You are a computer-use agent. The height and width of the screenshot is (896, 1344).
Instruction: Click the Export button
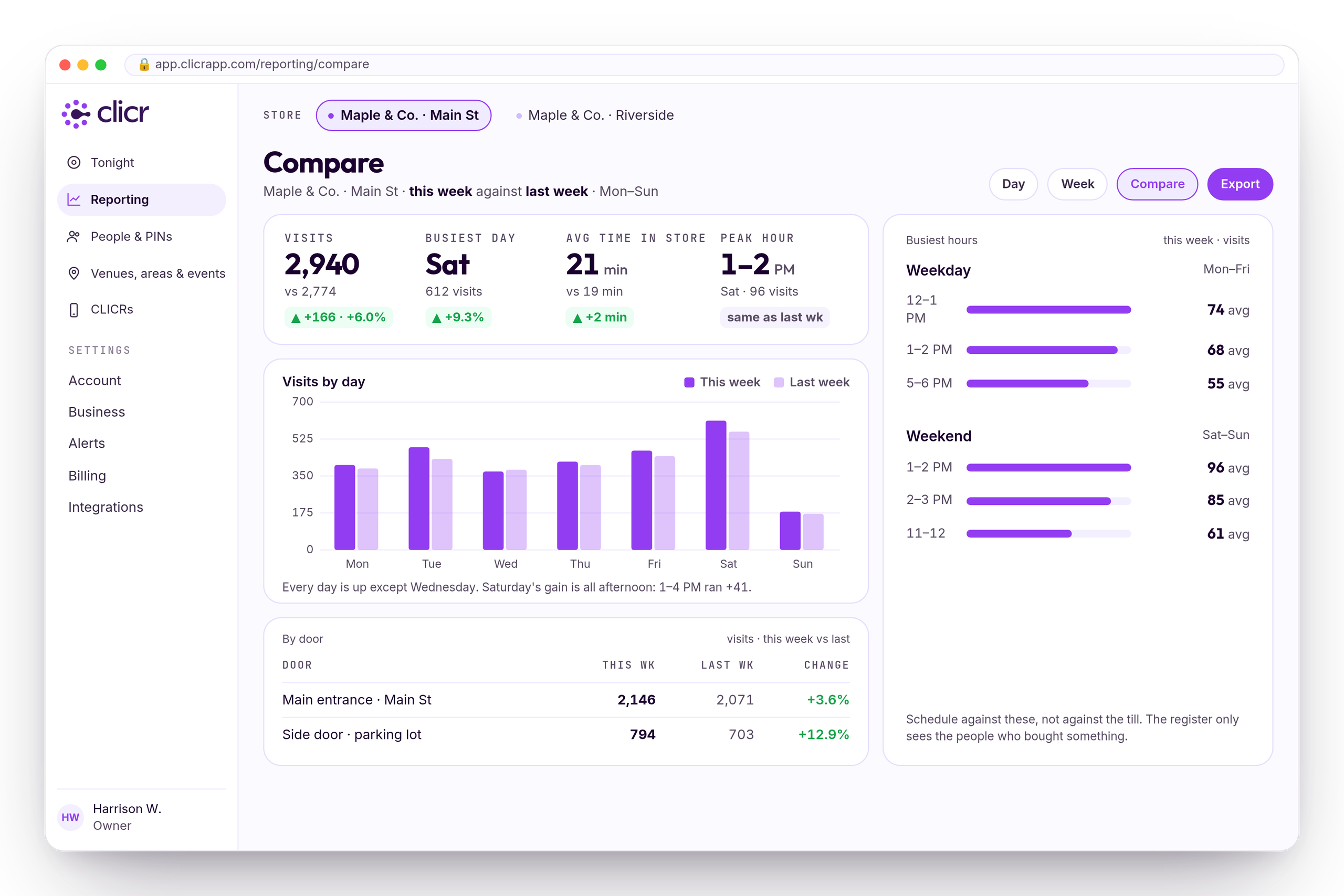click(1240, 184)
